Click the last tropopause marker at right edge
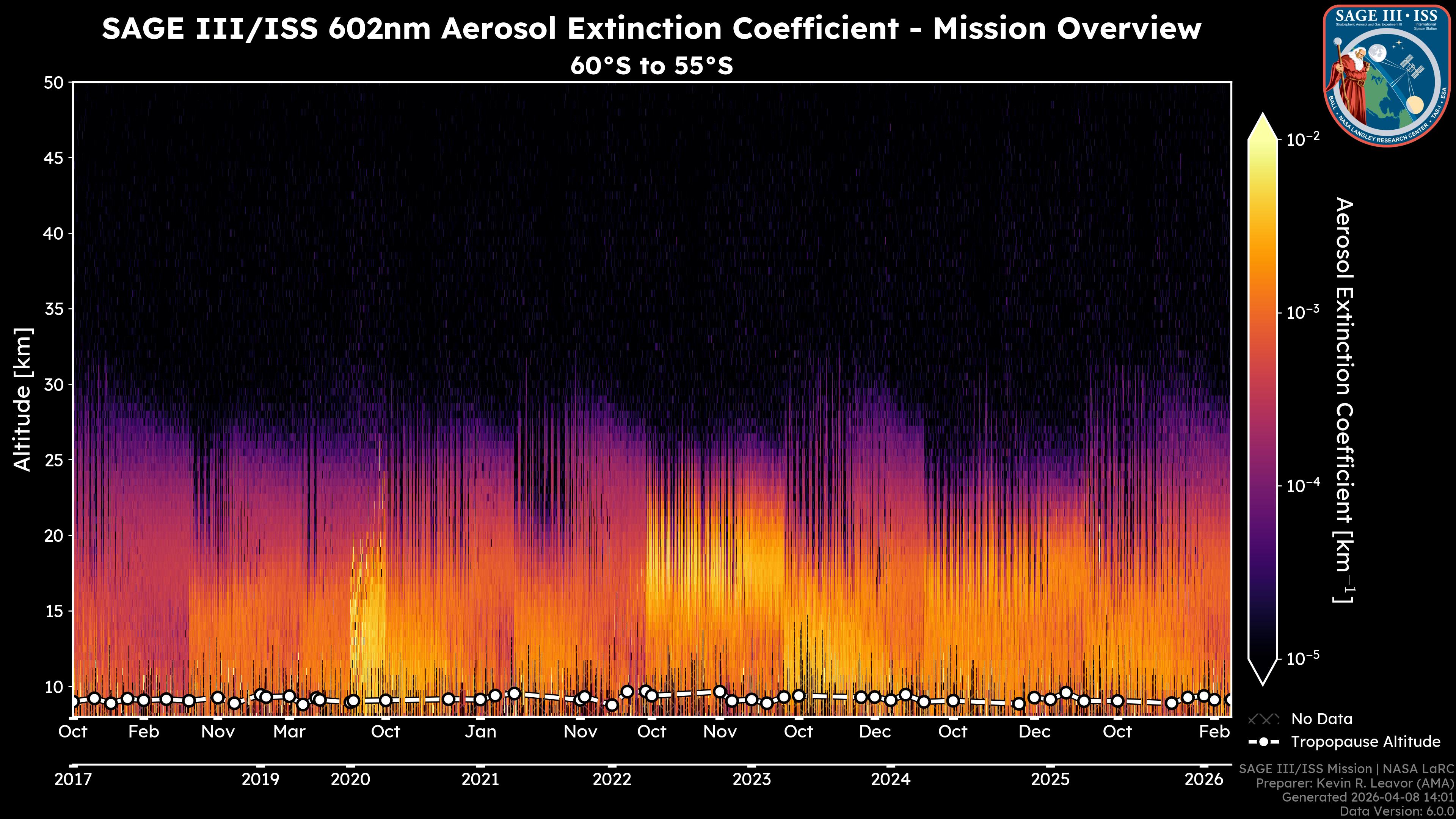Viewport: 1456px width, 819px height. [x=1229, y=700]
